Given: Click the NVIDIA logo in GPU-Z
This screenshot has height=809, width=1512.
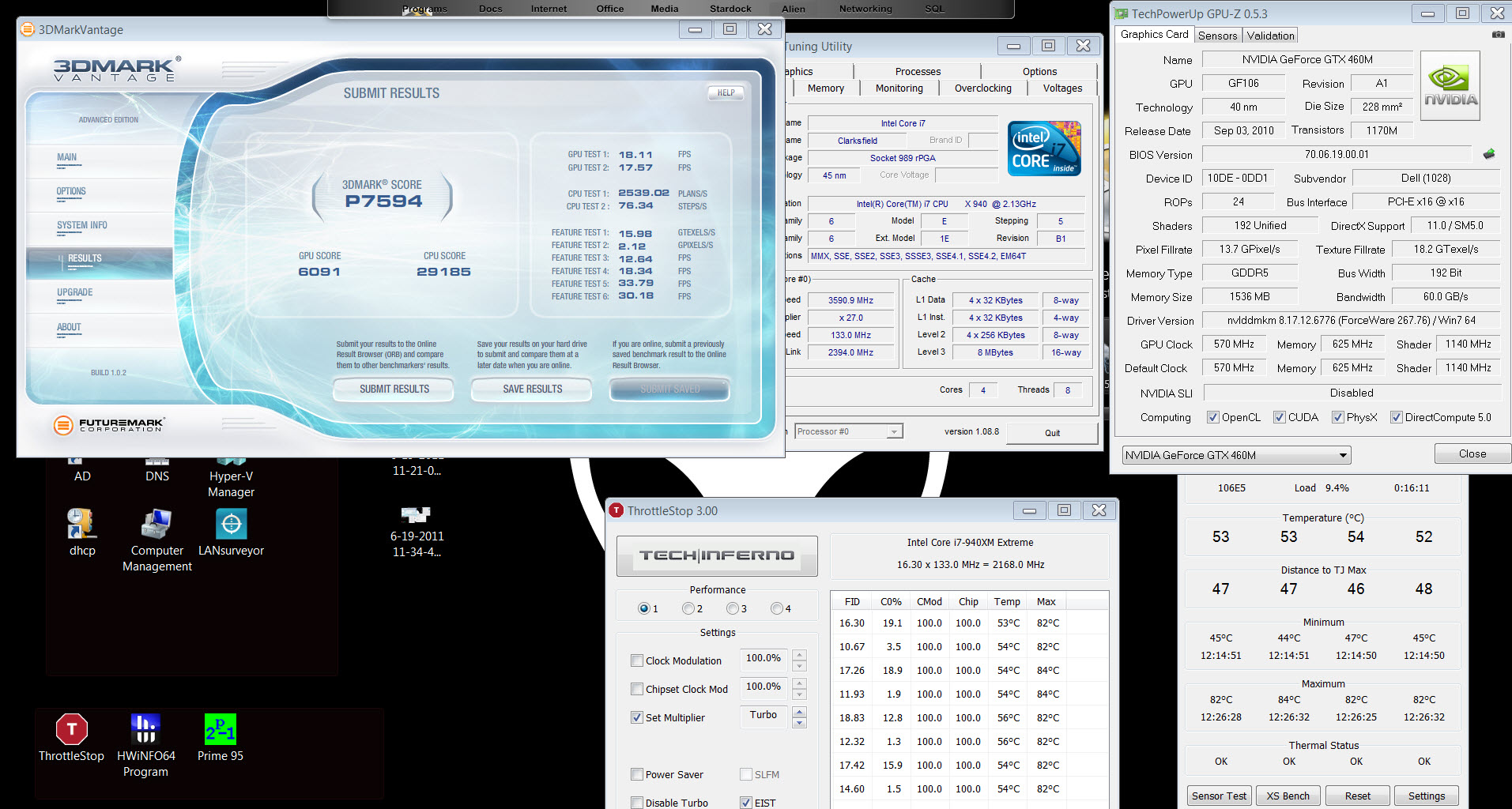Looking at the screenshot, I should (x=1450, y=86).
